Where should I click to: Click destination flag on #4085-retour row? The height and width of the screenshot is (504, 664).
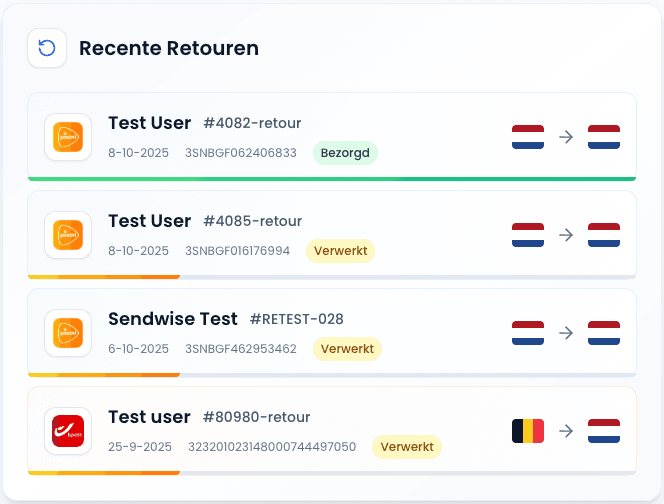click(604, 235)
